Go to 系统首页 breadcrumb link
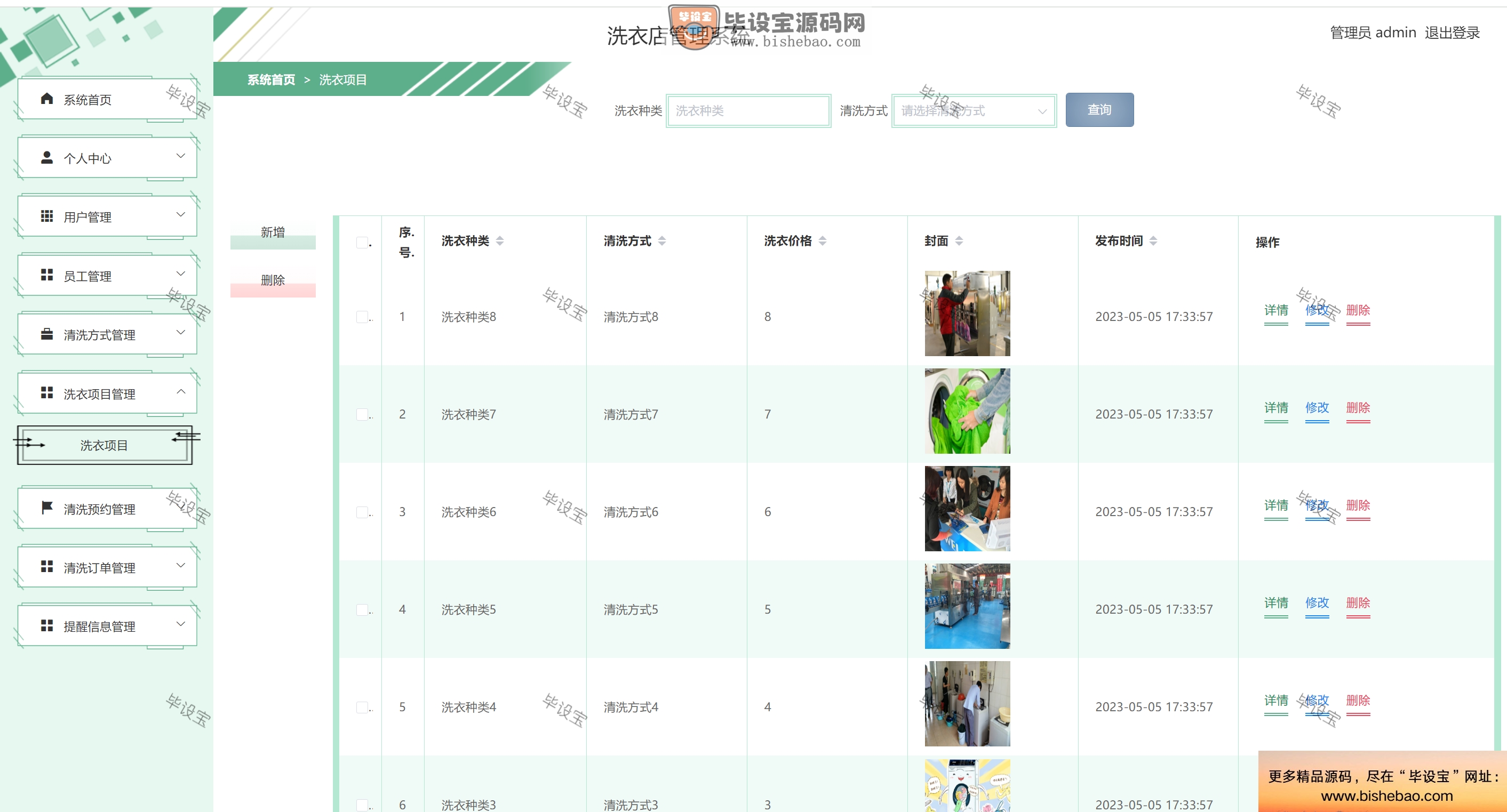The width and height of the screenshot is (1507, 812). (x=272, y=79)
